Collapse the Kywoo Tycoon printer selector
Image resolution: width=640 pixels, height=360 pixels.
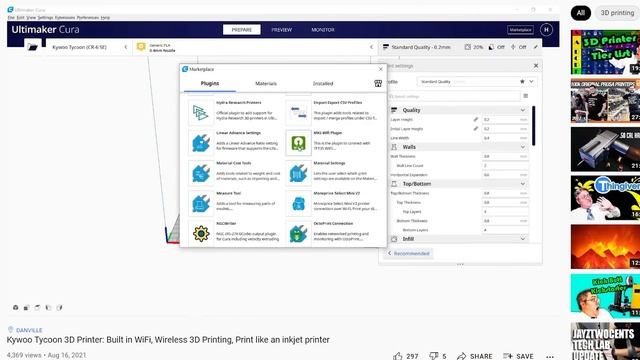click(126, 47)
